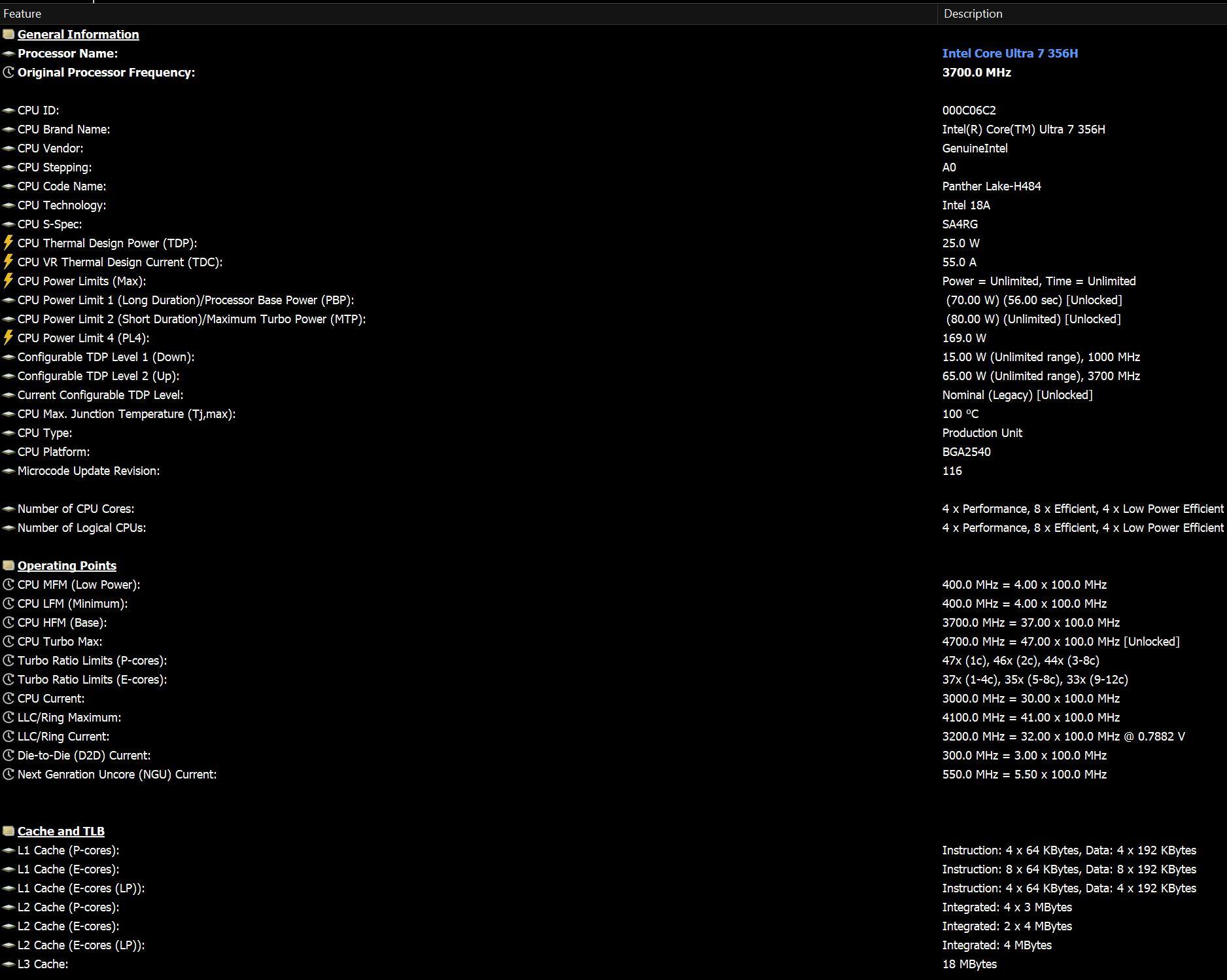The image size is (1227, 980).
Task: Click the SA4RG S-Spec value
Action: pos(960,224)
